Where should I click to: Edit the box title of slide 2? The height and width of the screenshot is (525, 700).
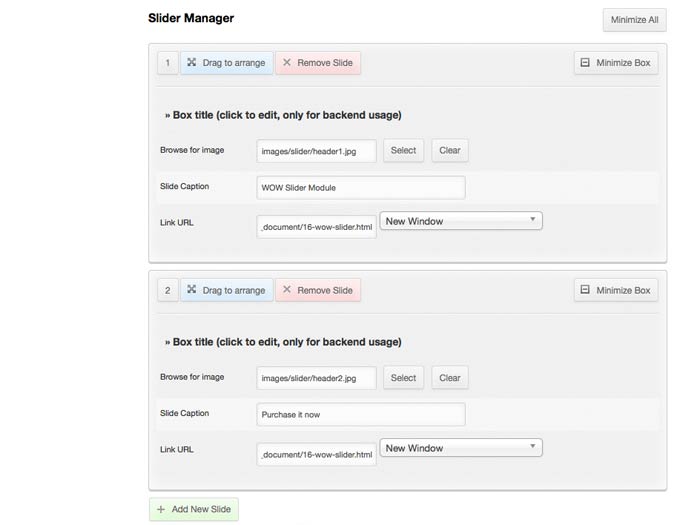(x=283, y=342)
